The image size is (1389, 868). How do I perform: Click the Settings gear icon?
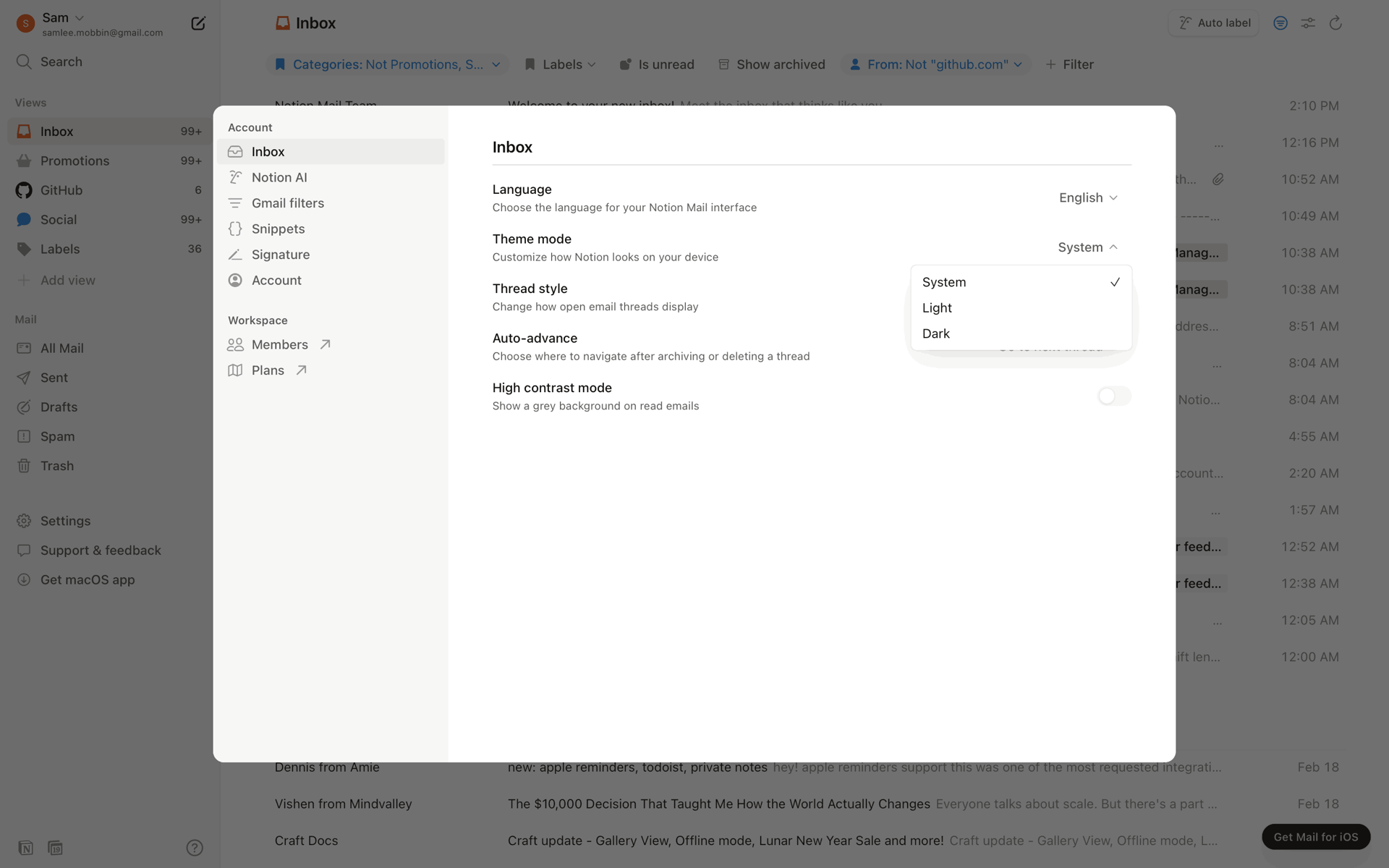click(24, 521)
